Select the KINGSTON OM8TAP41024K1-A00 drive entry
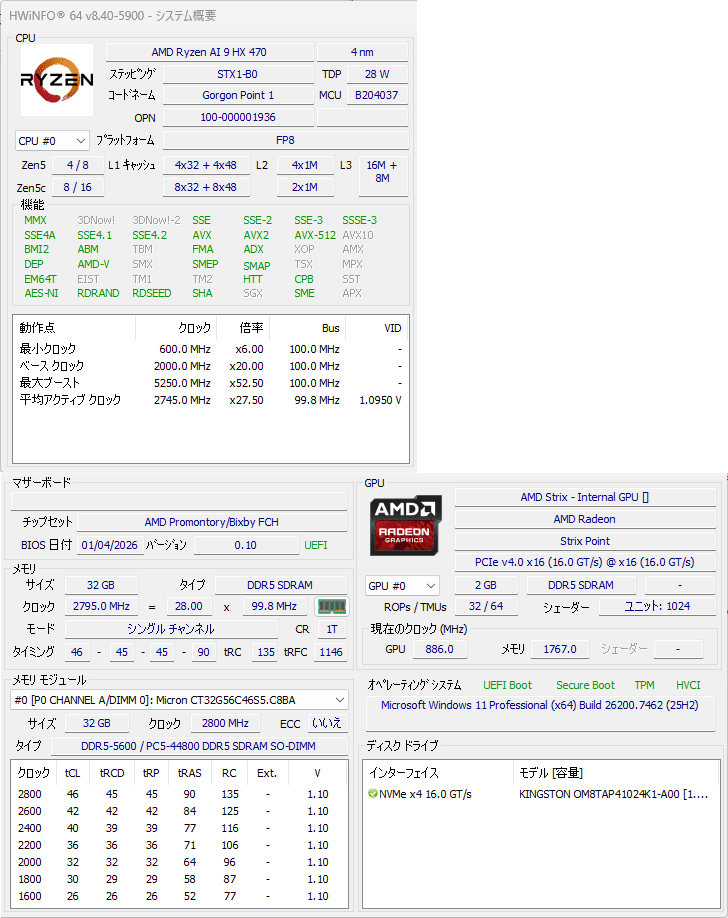Image resolution: width=728 pixels, height=918 pixels. [x=613, y=794]
